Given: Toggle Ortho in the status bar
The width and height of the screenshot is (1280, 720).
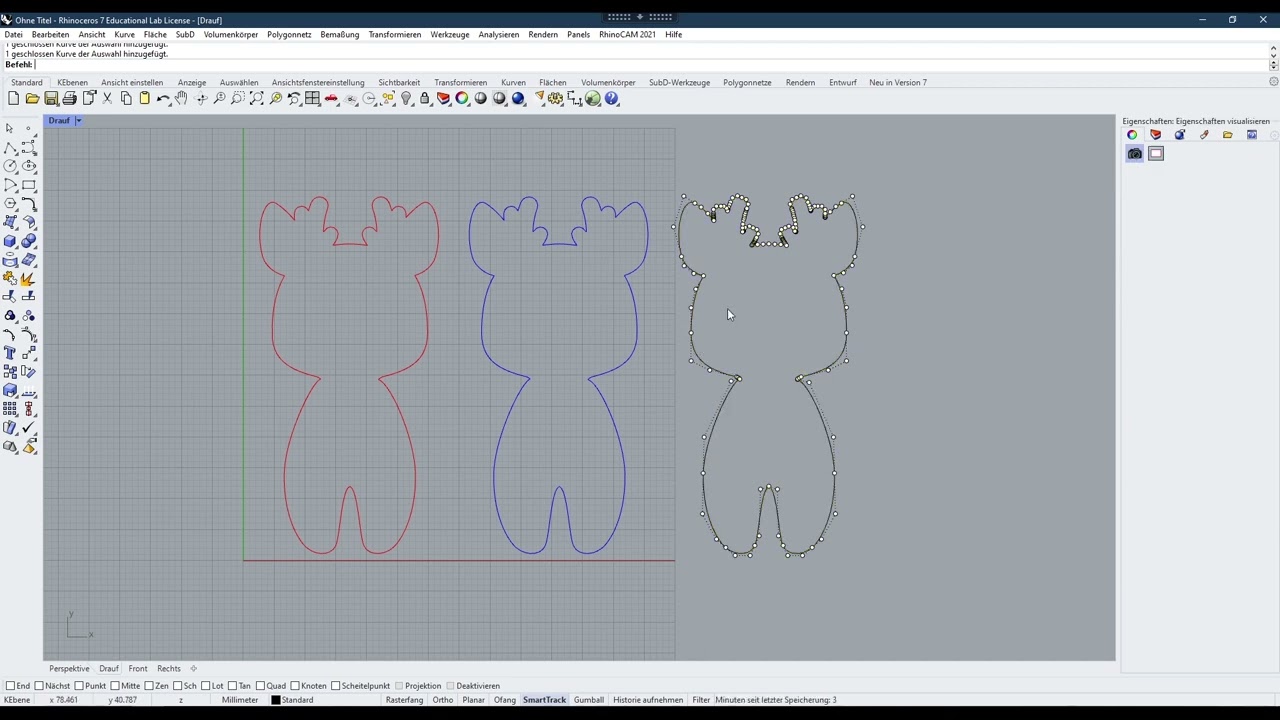Looking at the screenshot, I should click(x=443, y=700).
